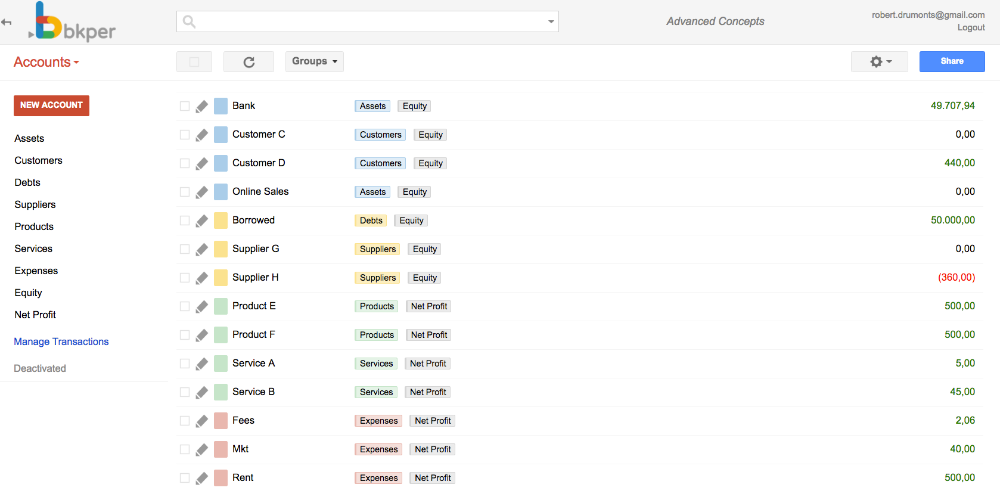
Task: Click the Service B pencil icon
Action: pos(202,392)
